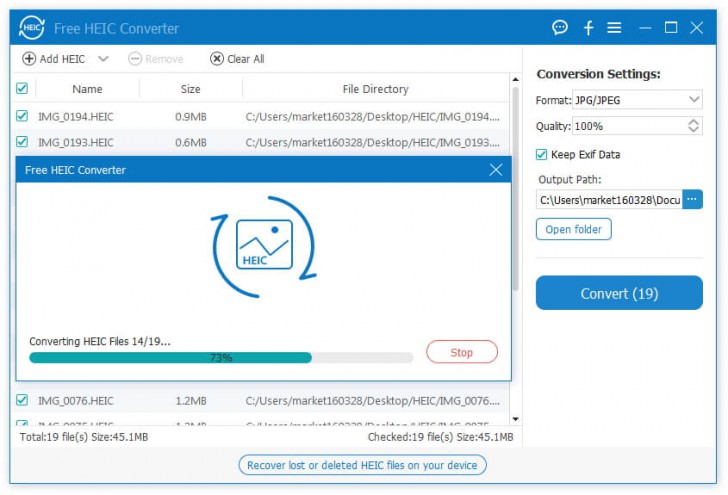Click the file list vertical scrollbar thumb
The image size is (728, 495).
(515, 189)
